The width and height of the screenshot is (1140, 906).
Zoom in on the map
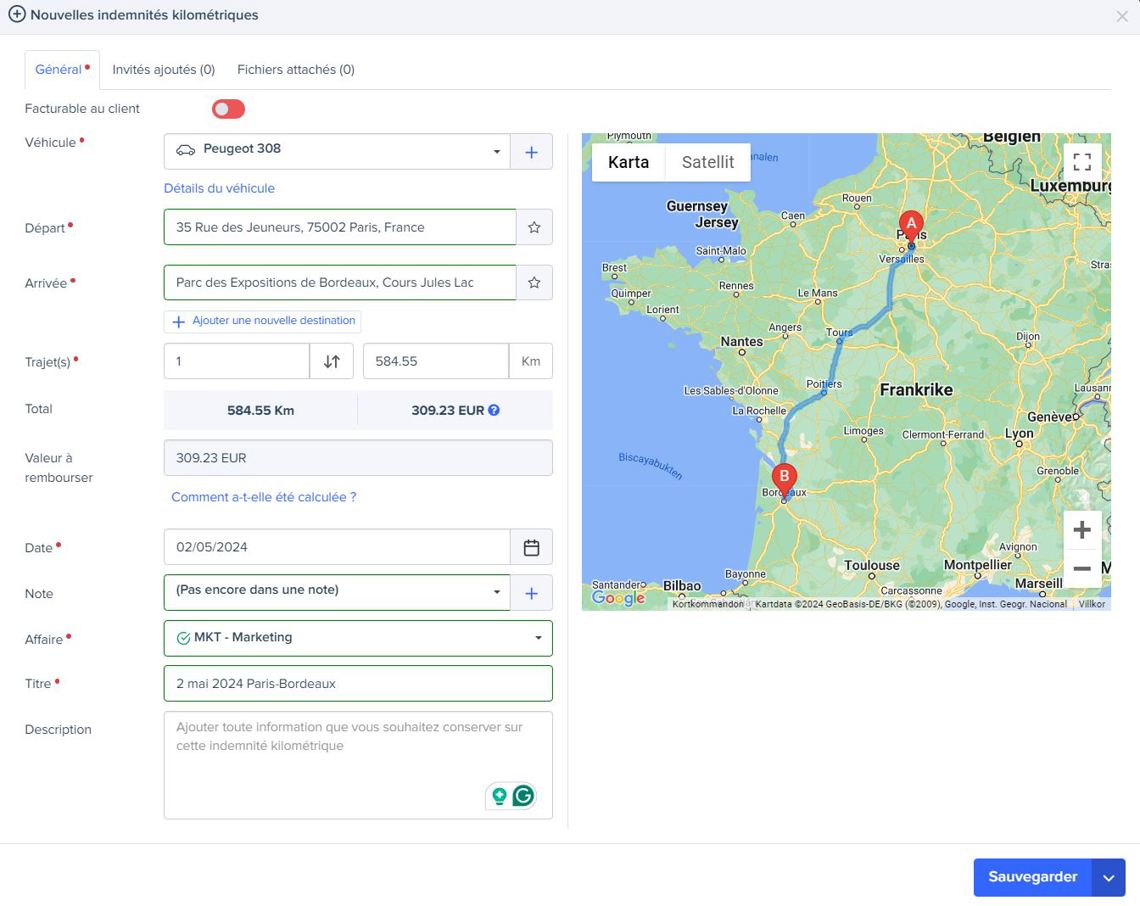tap(1081, 530)
